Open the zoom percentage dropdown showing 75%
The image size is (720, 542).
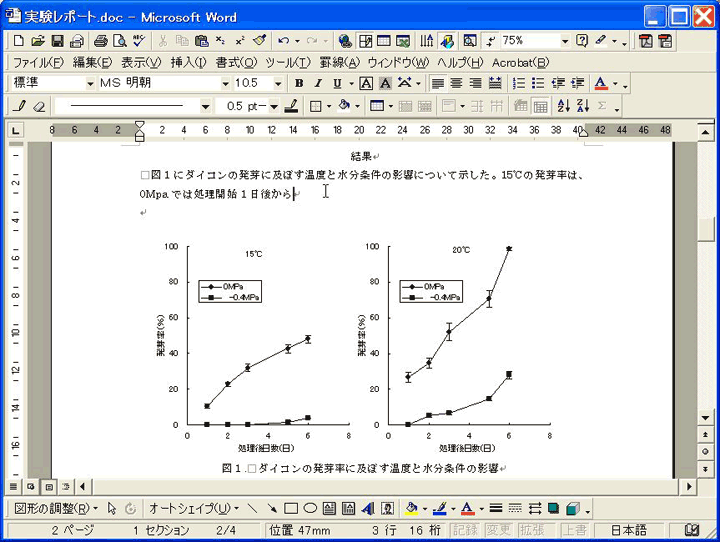tap(565, 41)
